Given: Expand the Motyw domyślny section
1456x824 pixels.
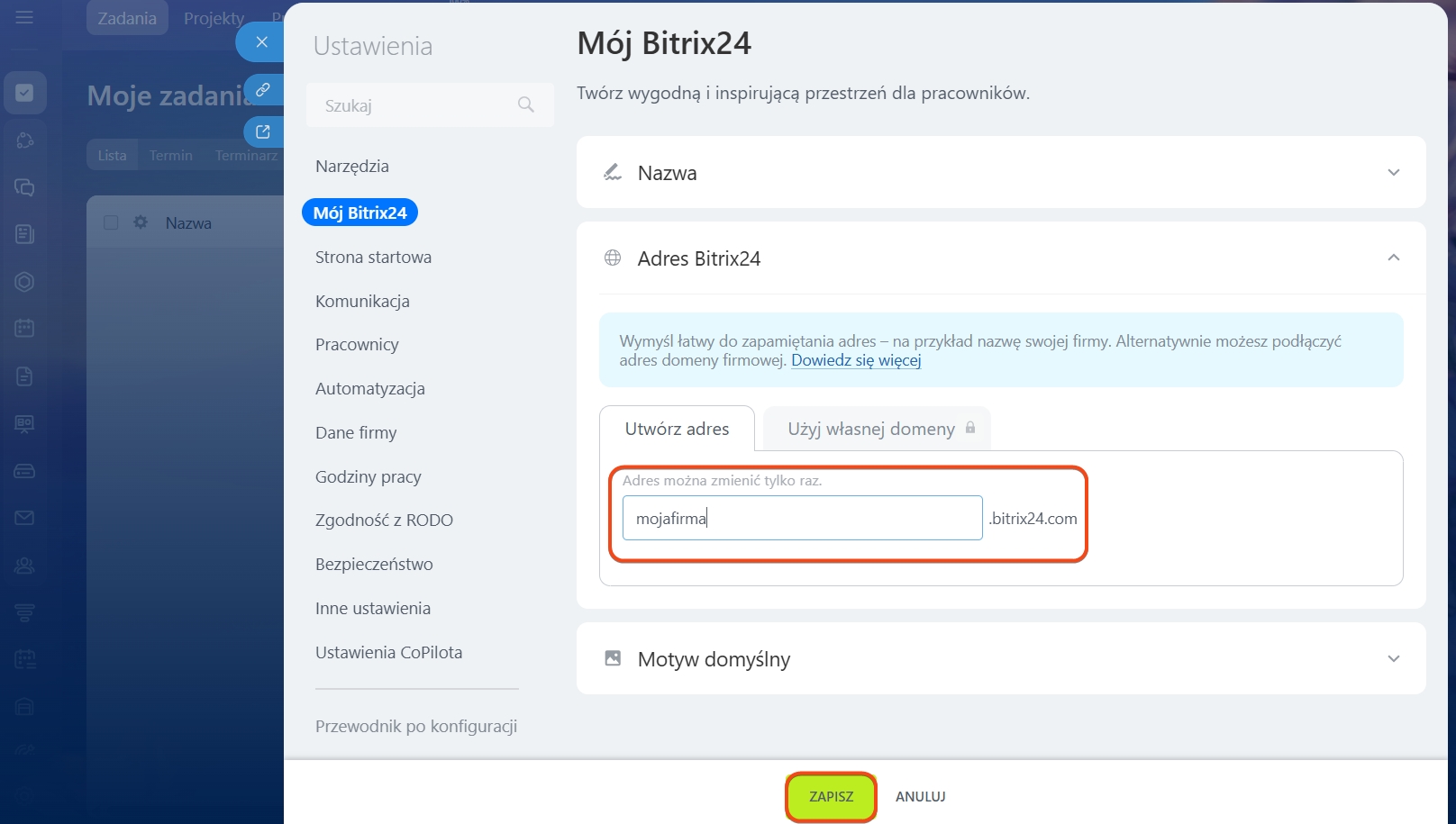Looking at the screenshot, I should 1393,659.
